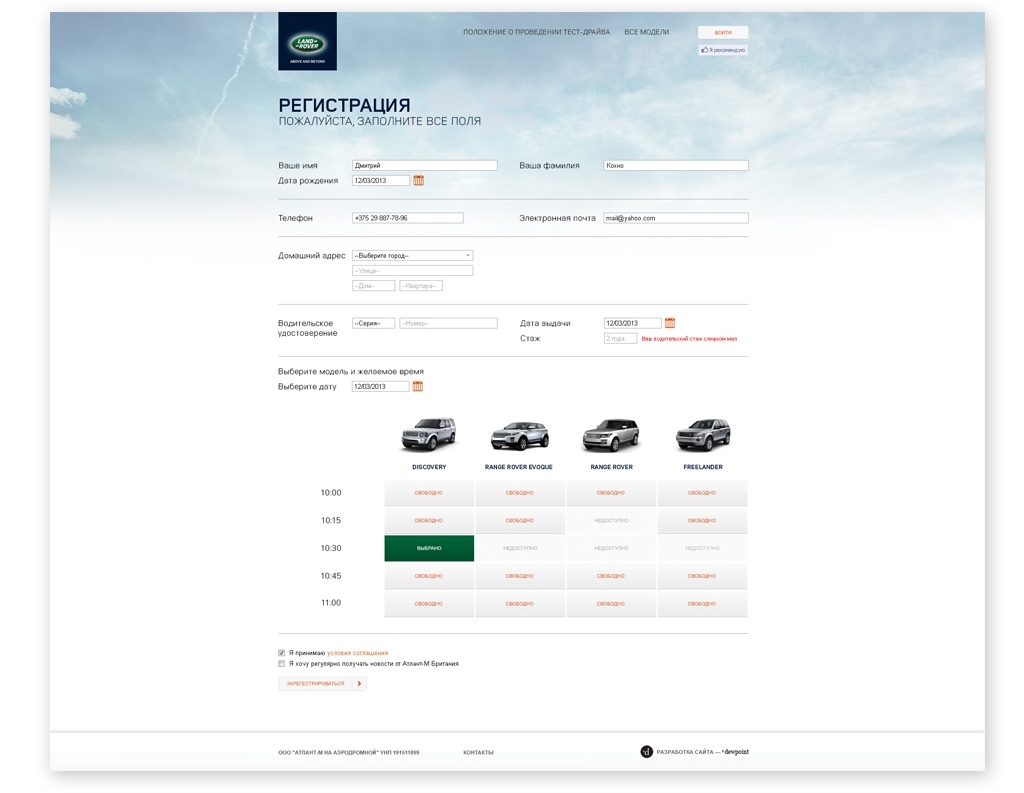Book Freelander at 10:00
Screen dimensions: 1024x793
click(x=702, y=493)
